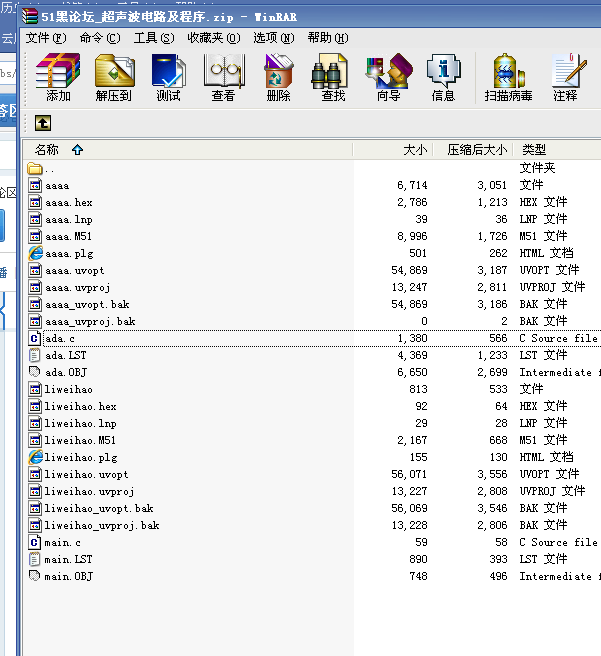Show archive 信息 (Info) icon
The height and width of the screenshot is (656, 601).
point(443,77)
